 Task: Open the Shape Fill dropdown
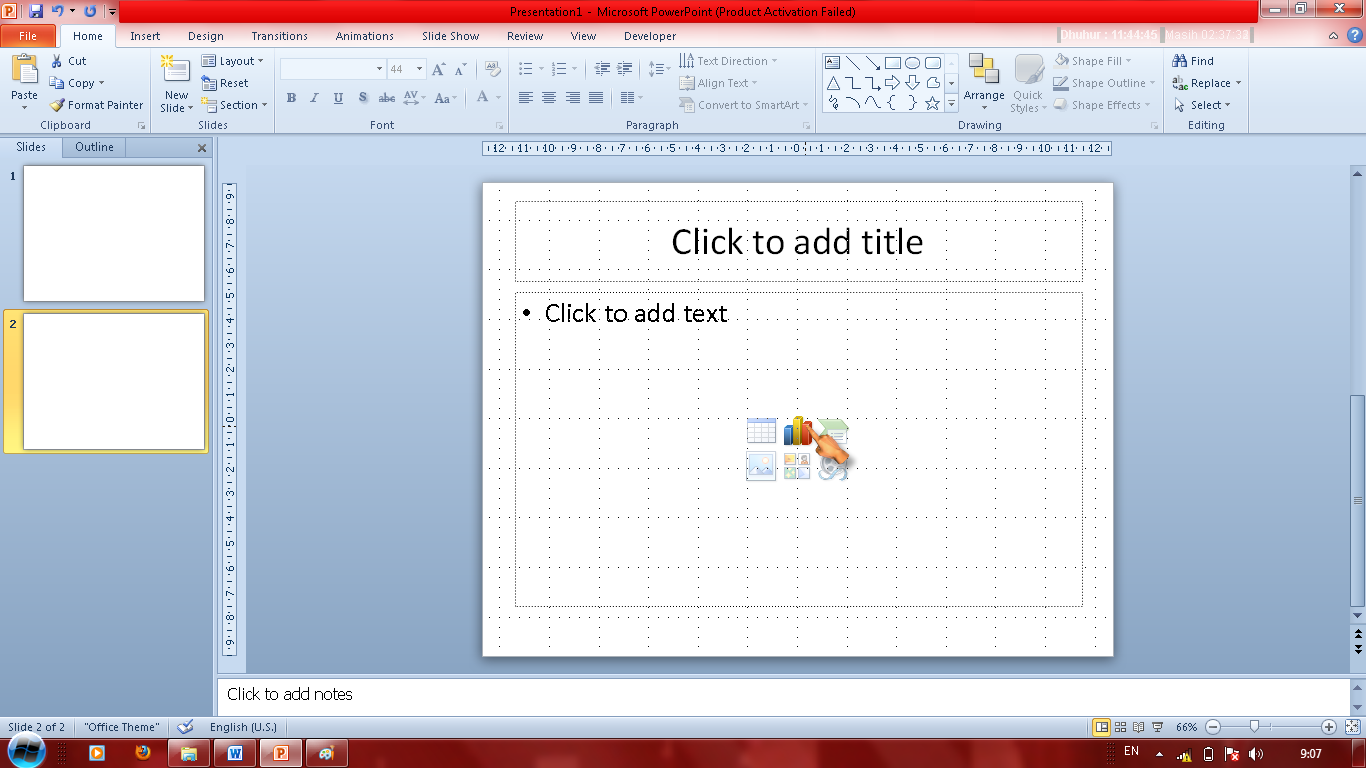pyautogui.click(x=1097, y=60)
